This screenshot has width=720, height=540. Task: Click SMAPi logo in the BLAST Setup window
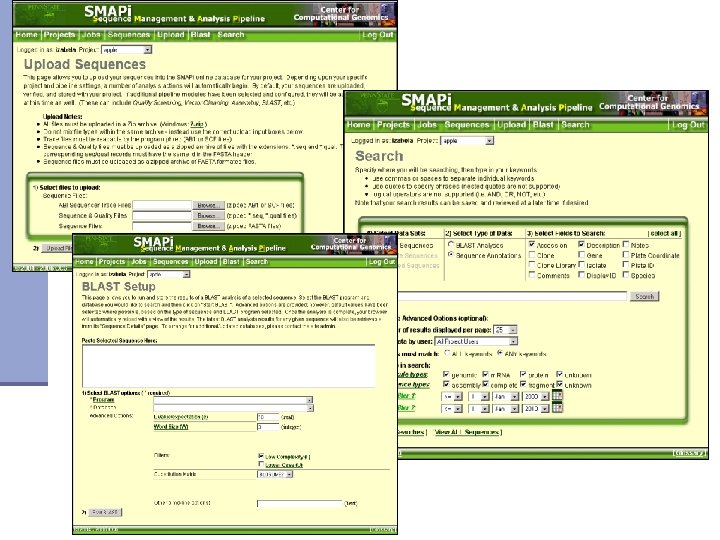tap(153, 242)
